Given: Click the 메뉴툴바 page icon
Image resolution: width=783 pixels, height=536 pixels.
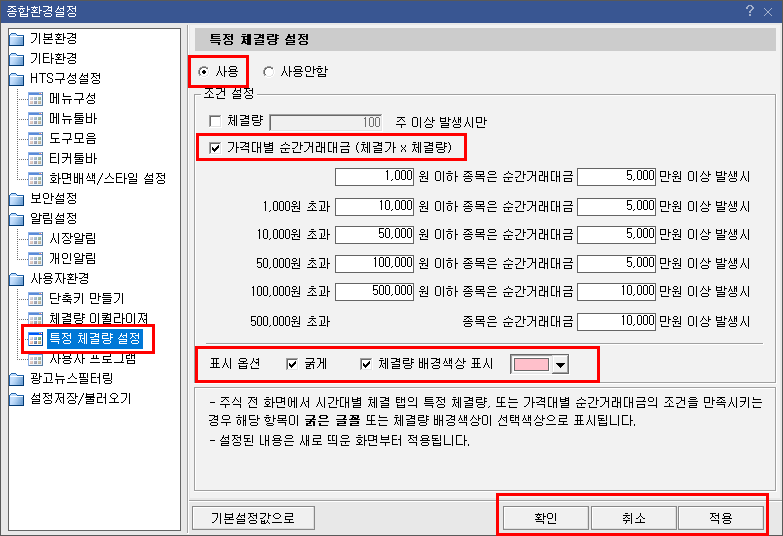Looking at the screenshot, I should [x=35, y=119].
